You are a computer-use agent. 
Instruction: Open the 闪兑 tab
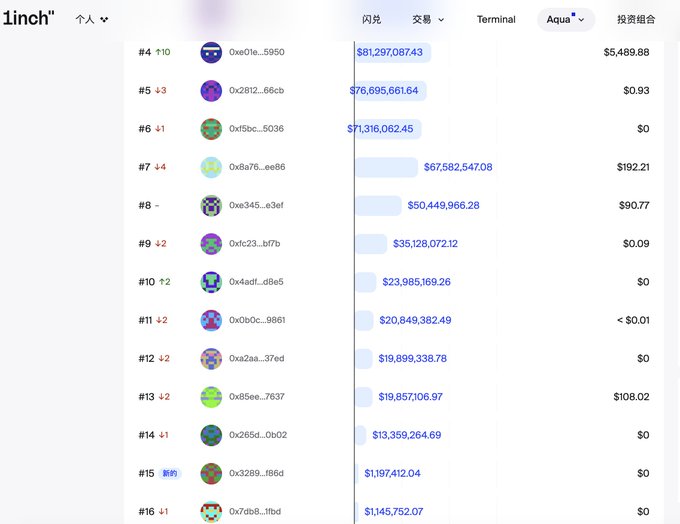pyautogui.click(x=372, y=20)
